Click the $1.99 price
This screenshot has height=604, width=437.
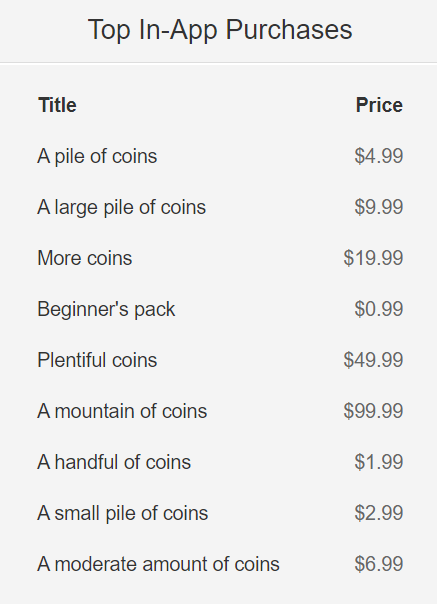378,461
